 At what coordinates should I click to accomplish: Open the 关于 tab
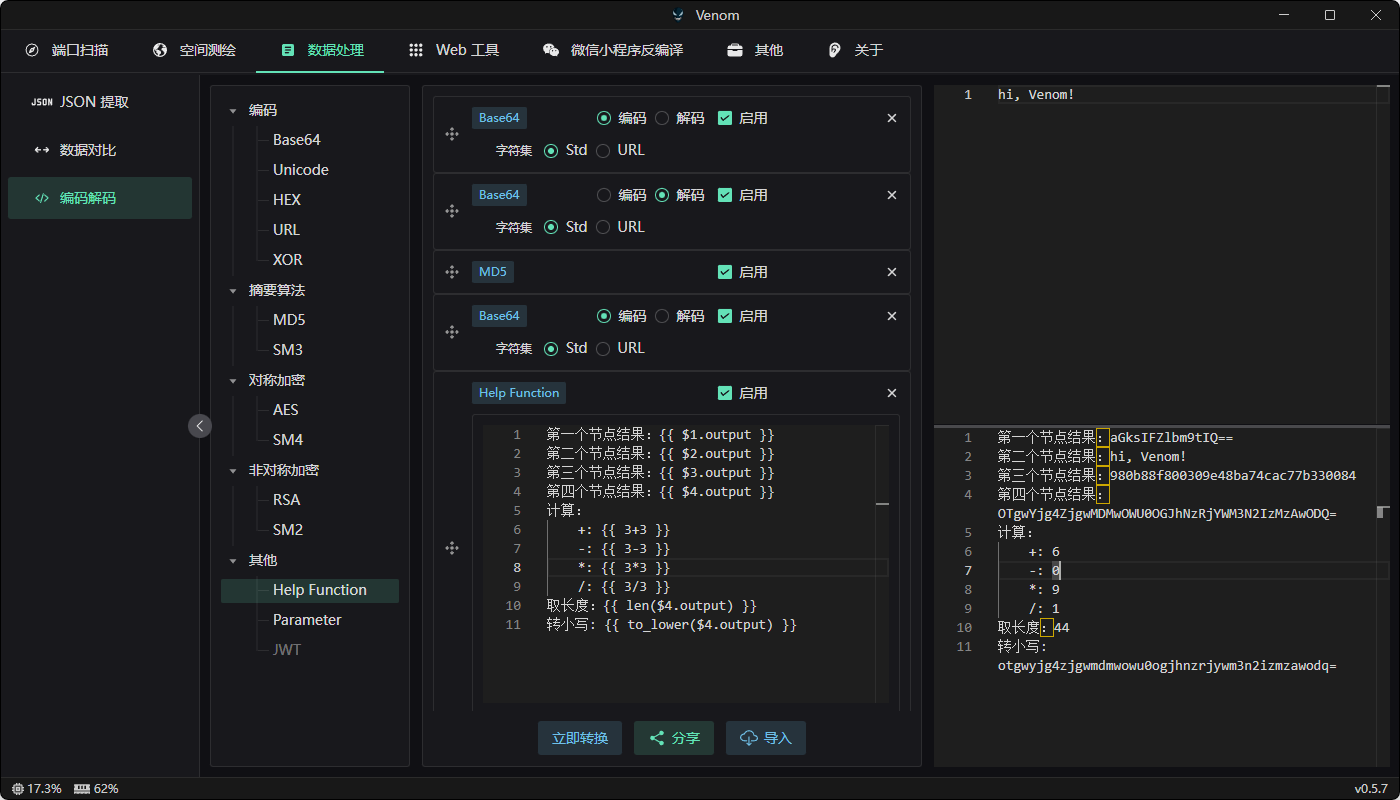(853, 50)
